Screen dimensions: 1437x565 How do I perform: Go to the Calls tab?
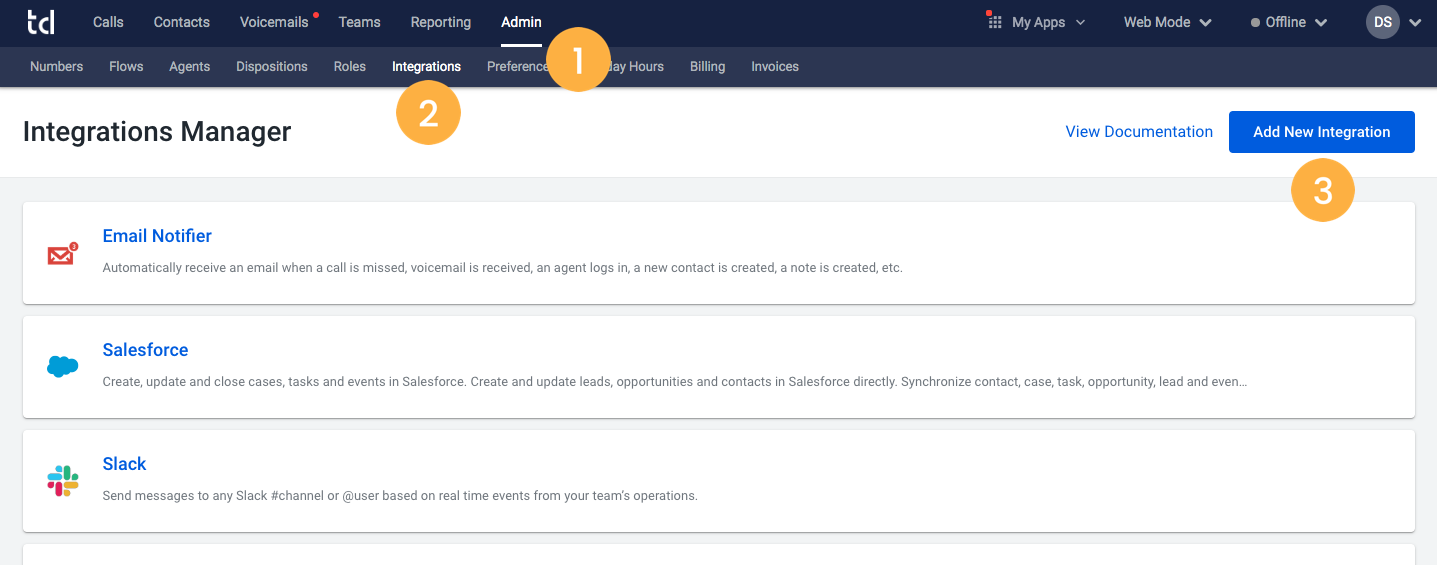(108, 22)
